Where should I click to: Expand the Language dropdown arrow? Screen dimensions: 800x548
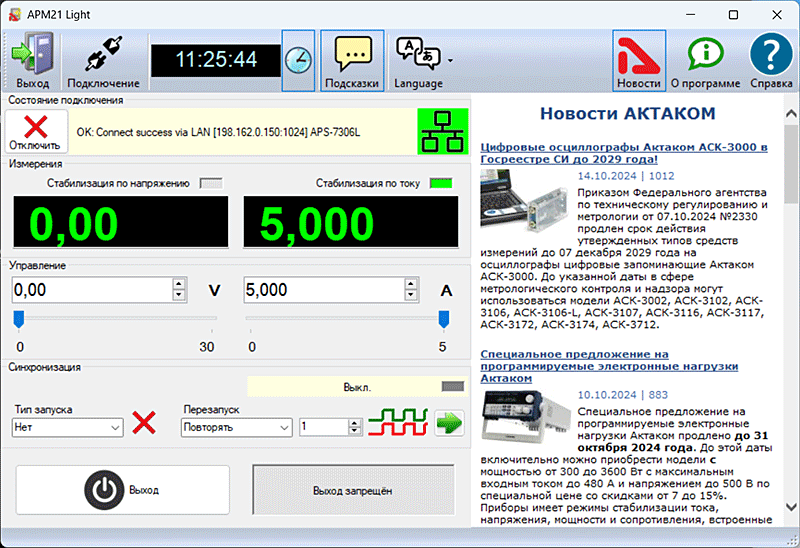click(450, 61)
